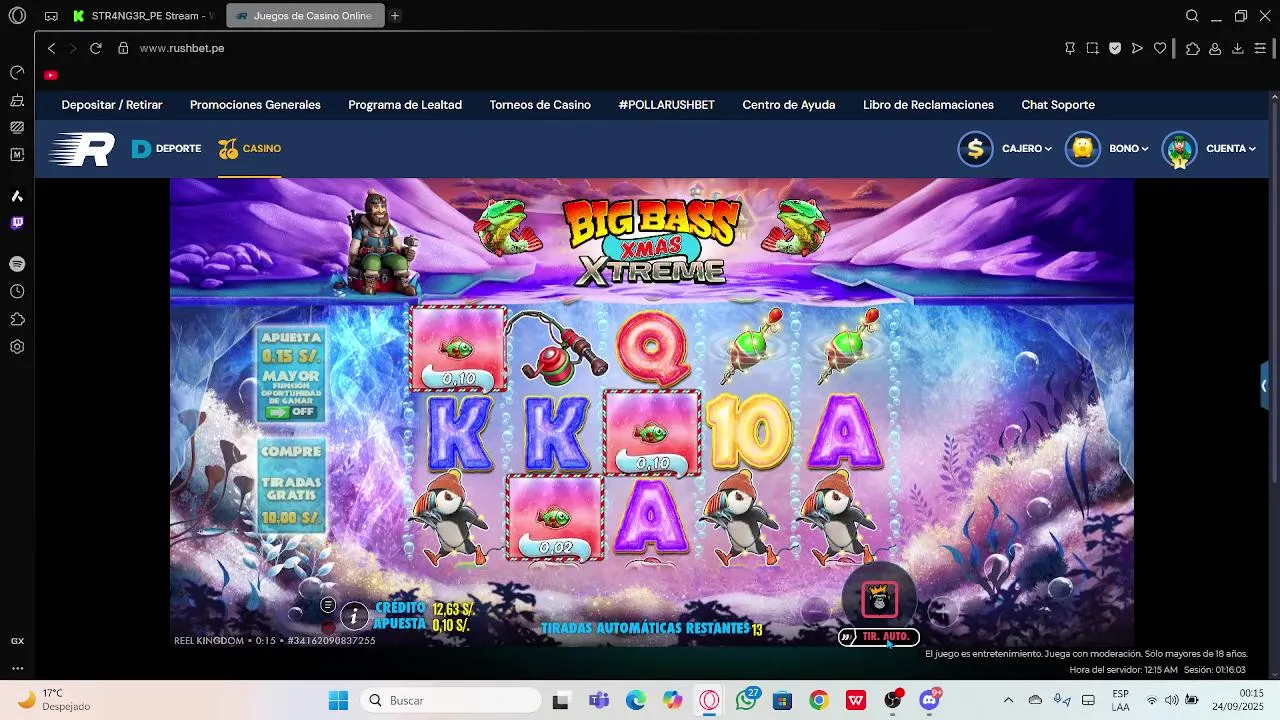The image size is (1280, 720).
Task: Click the Rushbet logo
Action: [x=83, y=149]
